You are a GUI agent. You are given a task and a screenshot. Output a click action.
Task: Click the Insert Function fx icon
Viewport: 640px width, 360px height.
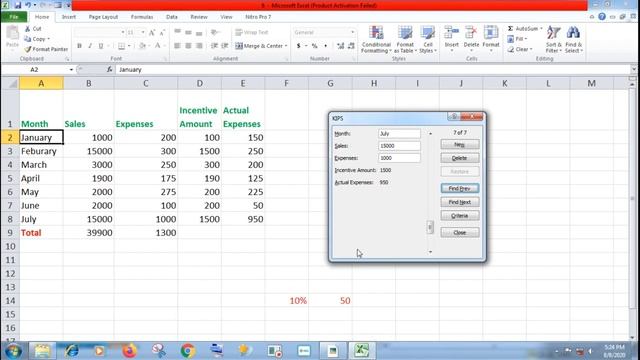(x=109, y=69)
